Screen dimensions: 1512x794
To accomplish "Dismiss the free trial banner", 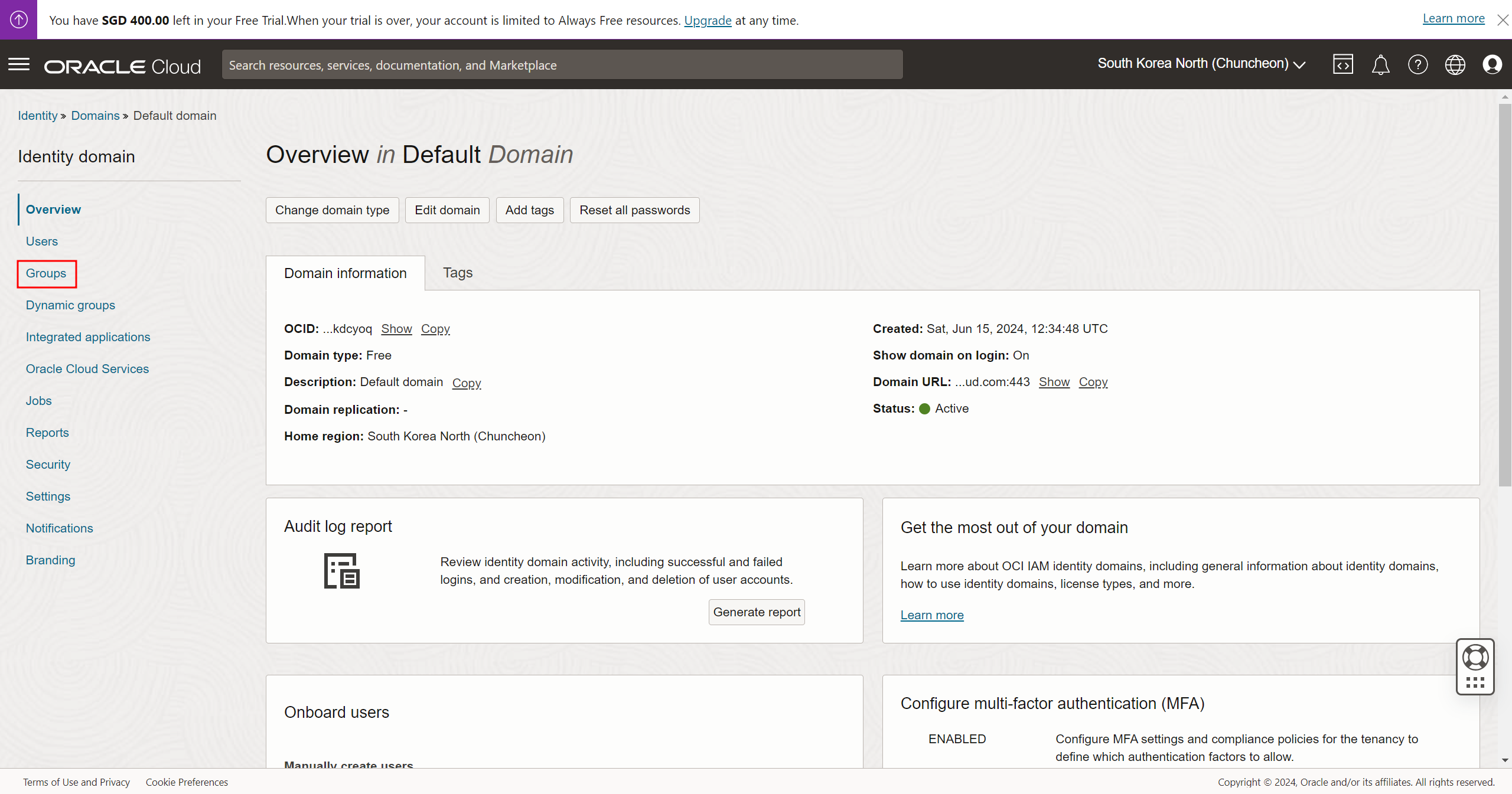I will [1503, 20].
